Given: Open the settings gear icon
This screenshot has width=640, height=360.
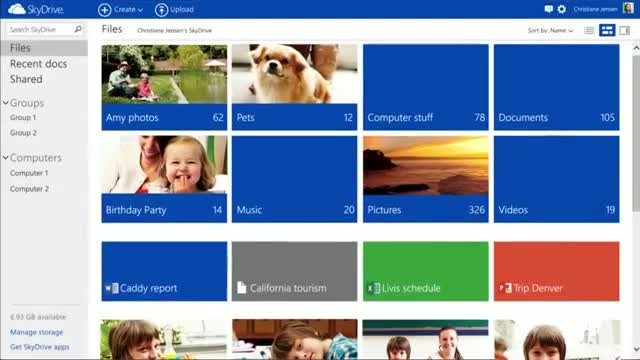Looking at the screenshot, I should click(562, 9).
